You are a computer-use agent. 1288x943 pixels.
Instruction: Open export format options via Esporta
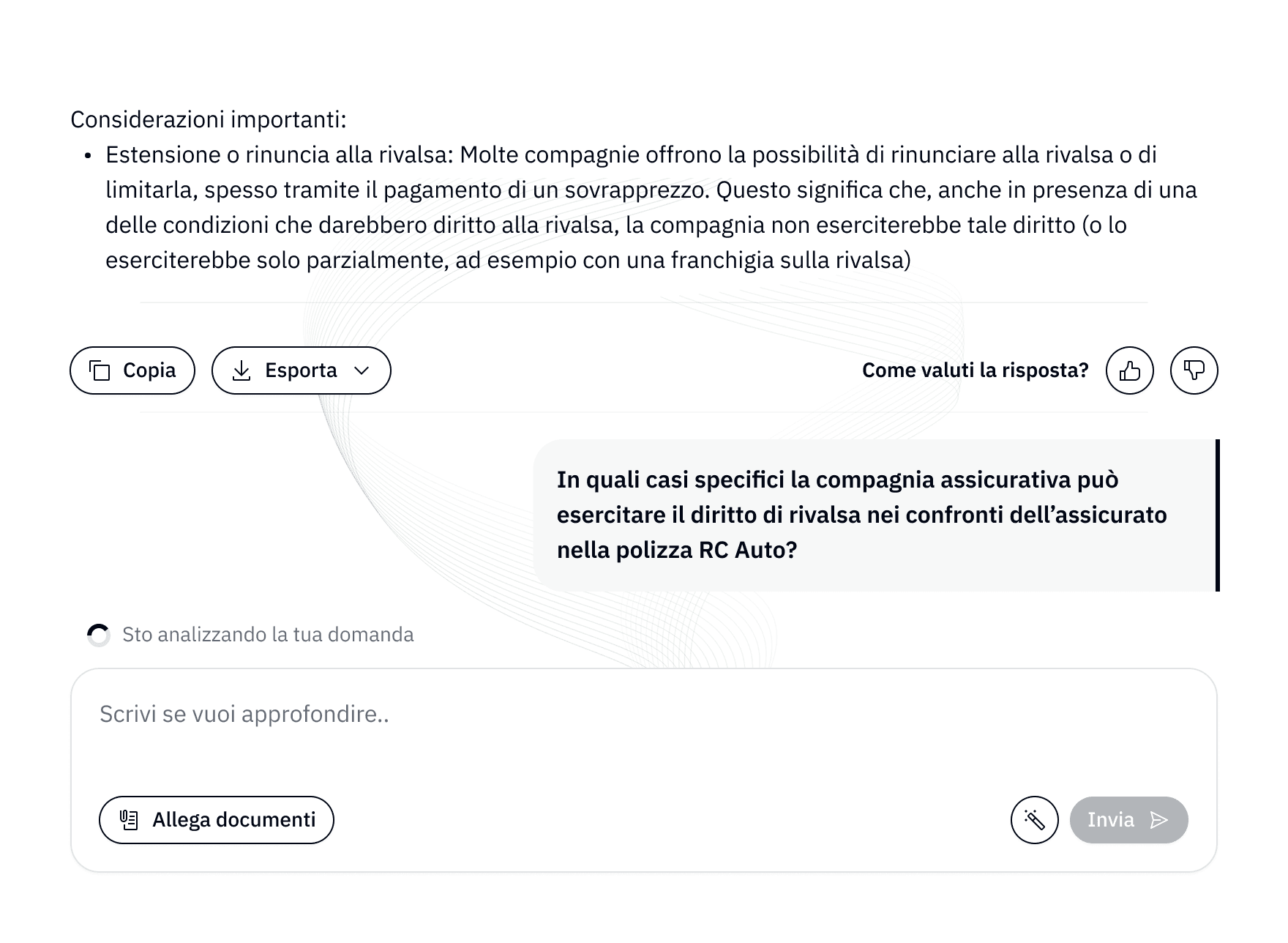[x=301, y=370]
